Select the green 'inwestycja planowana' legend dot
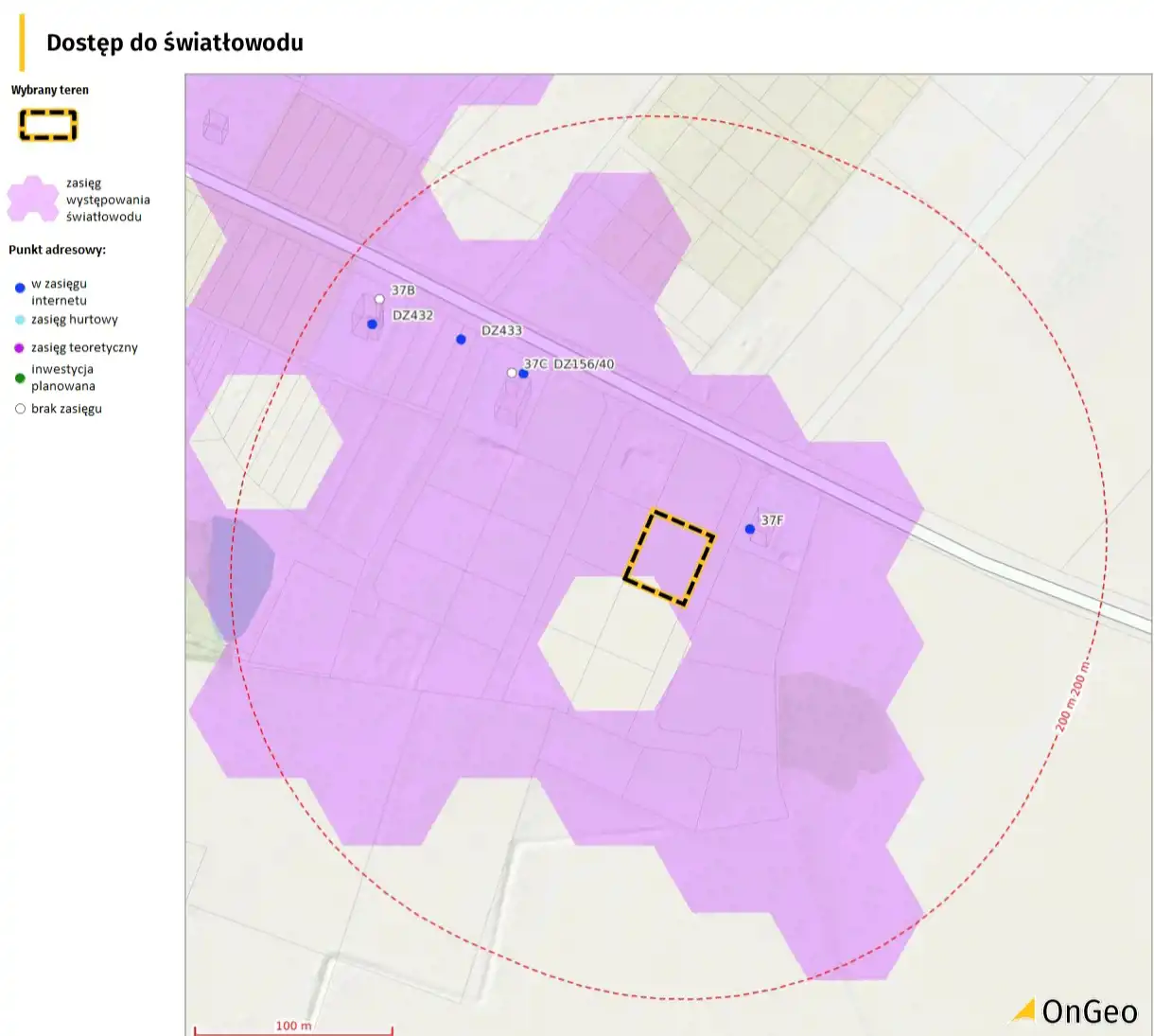 point(20,378)
